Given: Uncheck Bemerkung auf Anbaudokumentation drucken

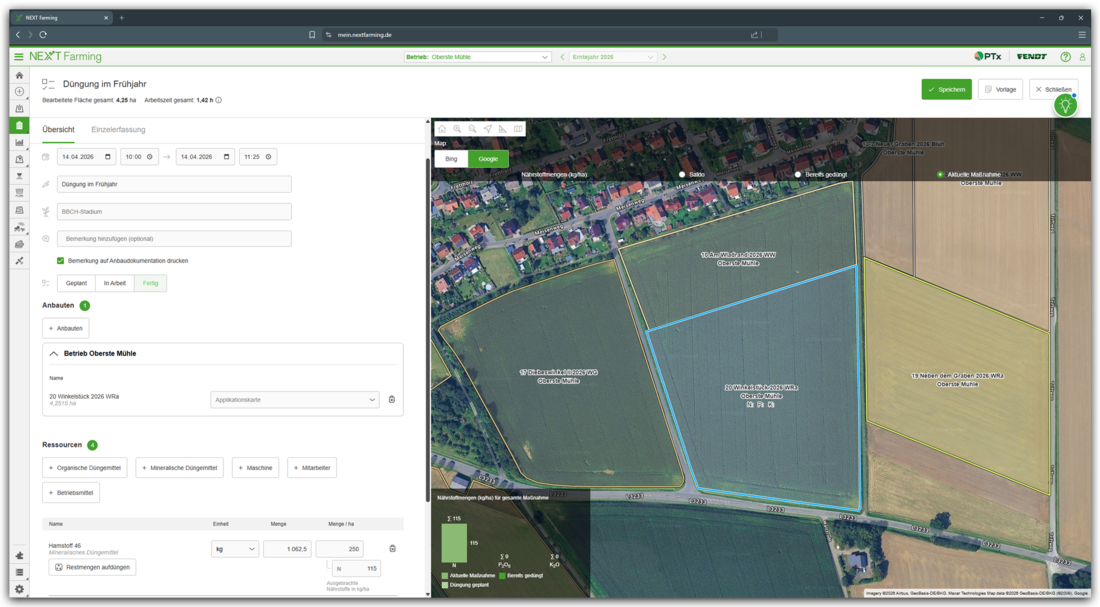Looking at the screenshot, I should (61, 261).
